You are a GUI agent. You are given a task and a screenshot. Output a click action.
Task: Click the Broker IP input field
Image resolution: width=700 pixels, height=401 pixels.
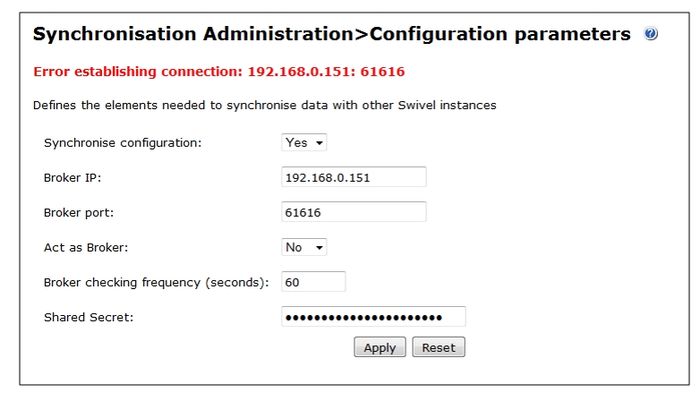[354, 177]
